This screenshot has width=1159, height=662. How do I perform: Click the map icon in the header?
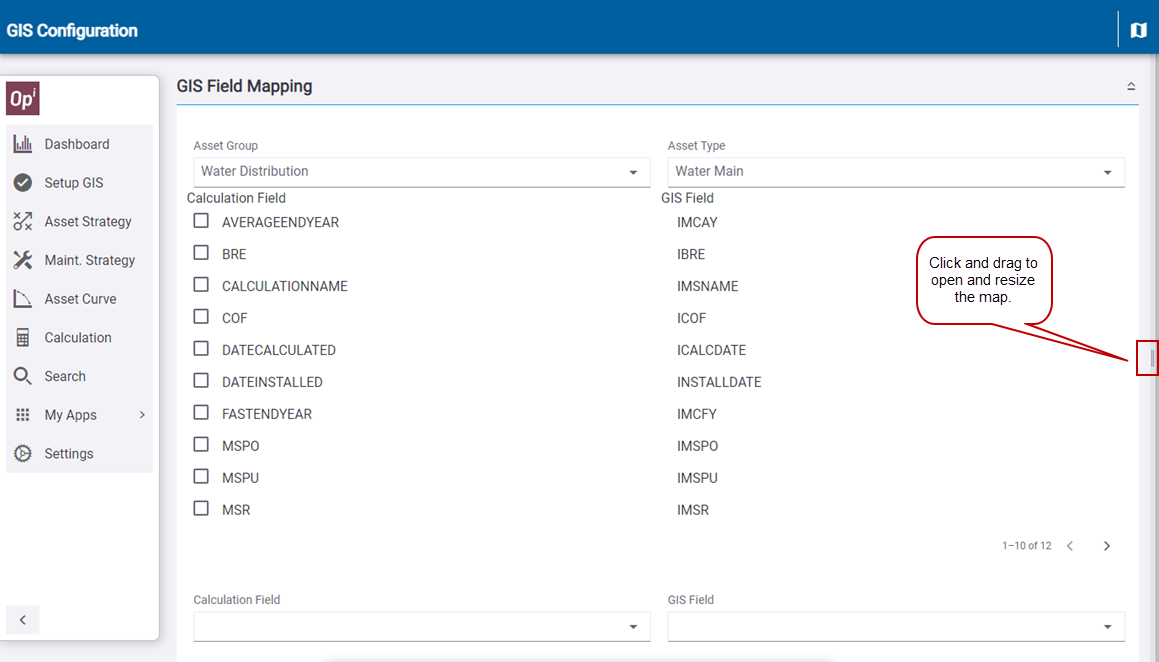coord(1138,30)
